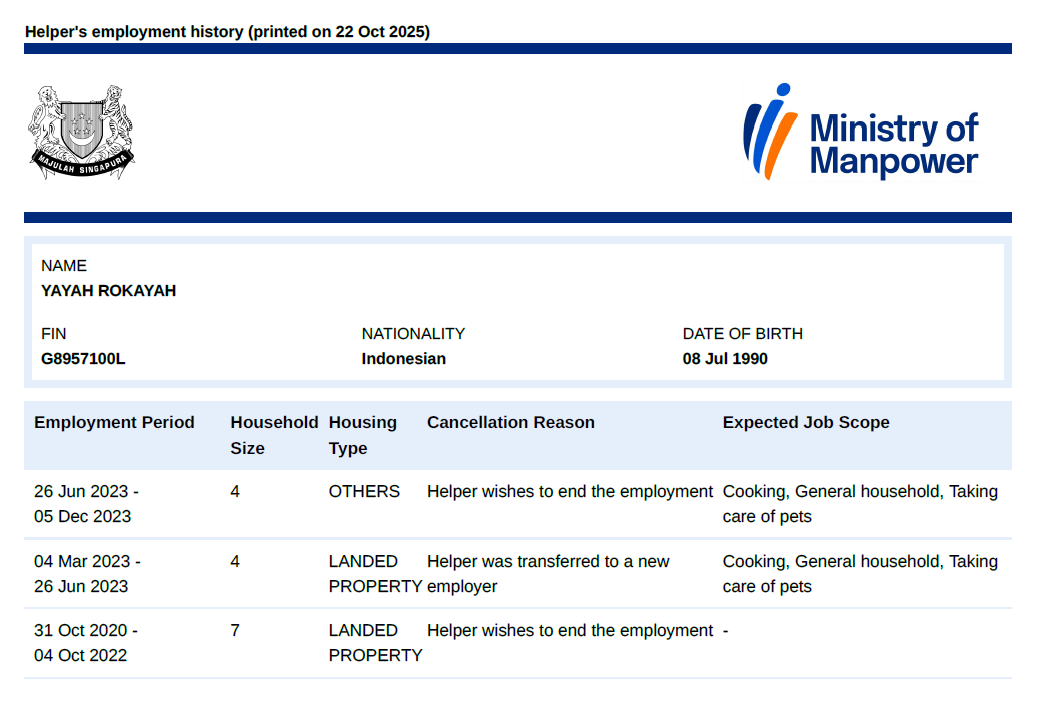Click the 31 Oct 2020 - 04 Oct 2022 period
Screen dimensions: 1051x713
86,643
